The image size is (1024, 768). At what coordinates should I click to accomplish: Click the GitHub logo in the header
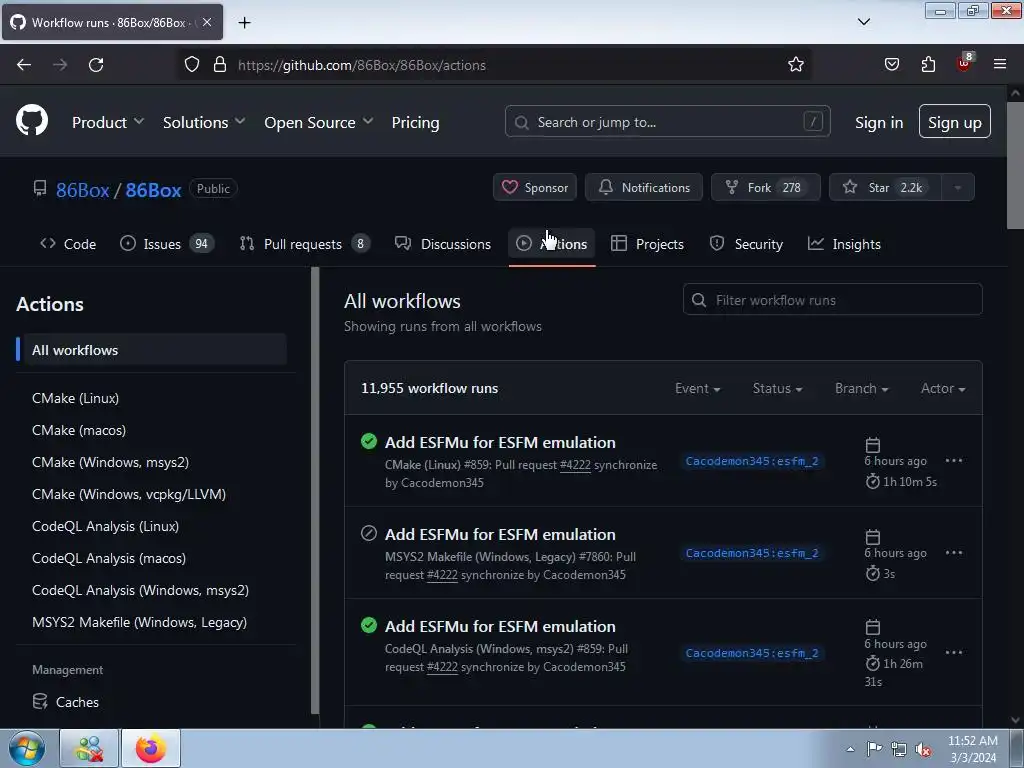click(32, 121)
